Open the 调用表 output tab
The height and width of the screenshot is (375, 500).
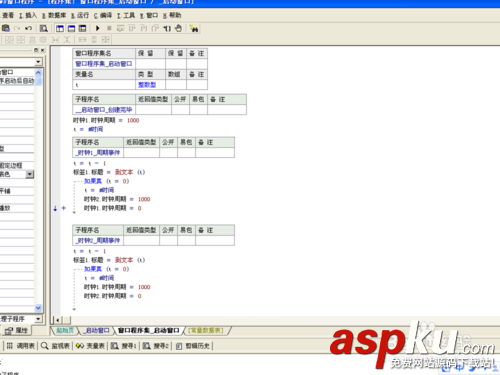(21, 346)
